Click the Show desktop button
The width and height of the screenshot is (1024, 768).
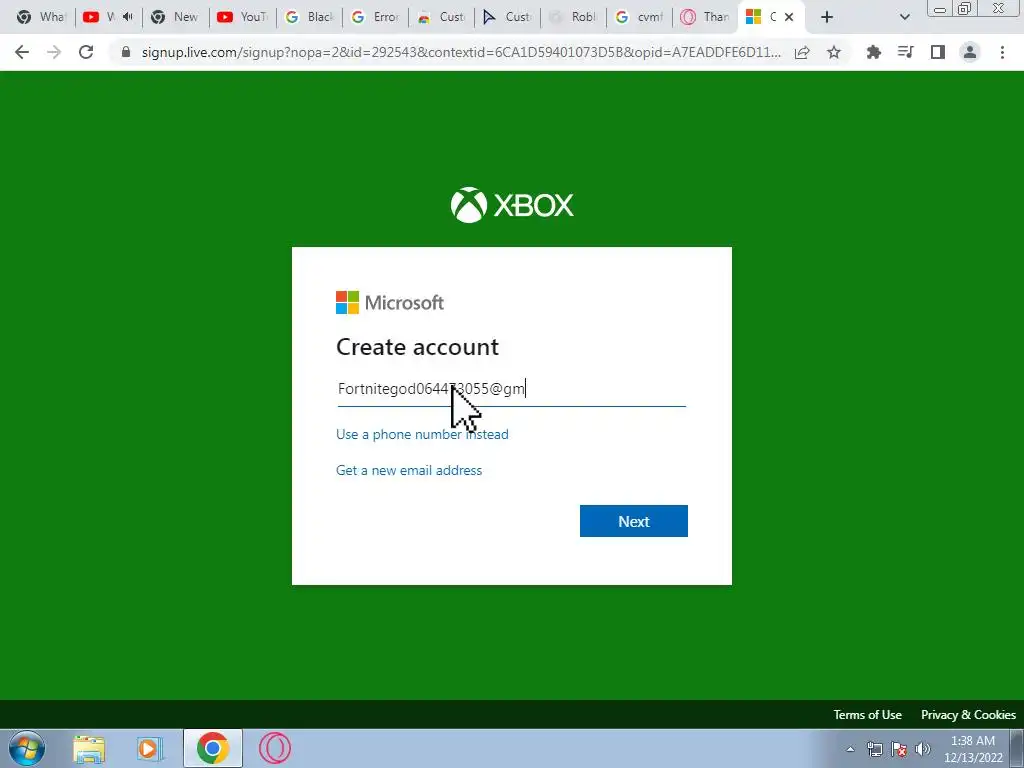(1017, 748)
